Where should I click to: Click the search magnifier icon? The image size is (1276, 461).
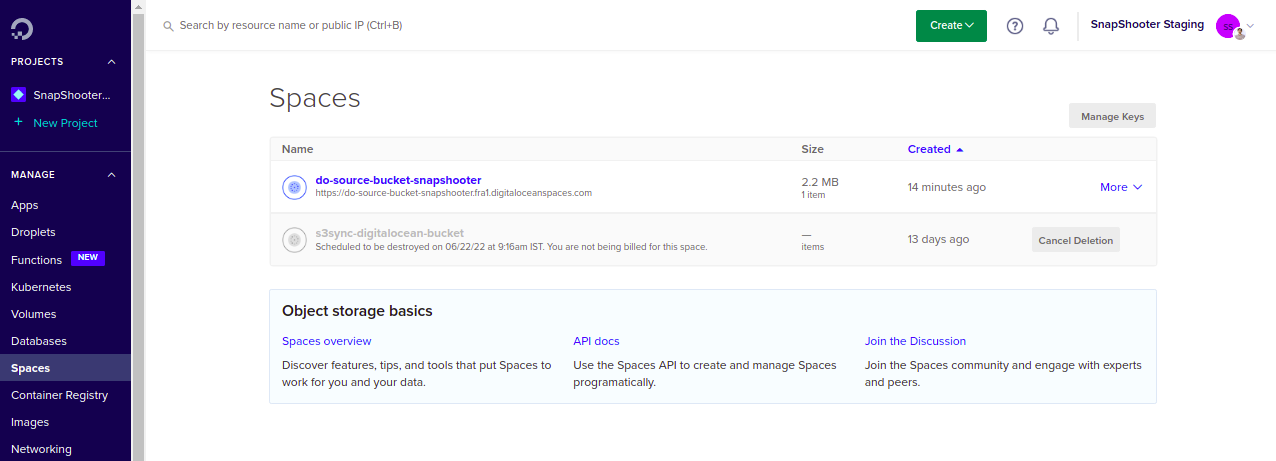click(168, 25)
